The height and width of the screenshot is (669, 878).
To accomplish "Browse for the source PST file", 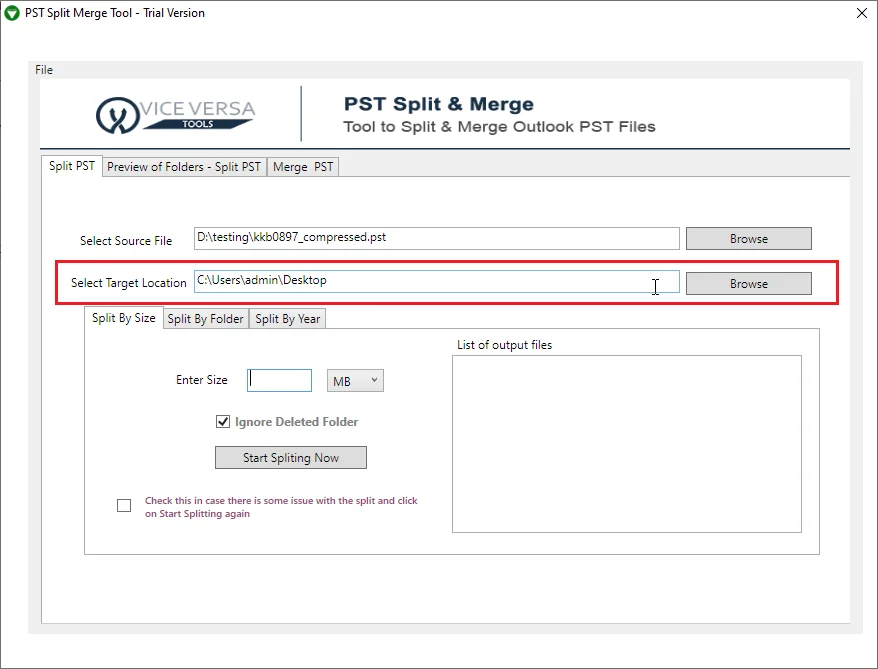I will (749, 238).
